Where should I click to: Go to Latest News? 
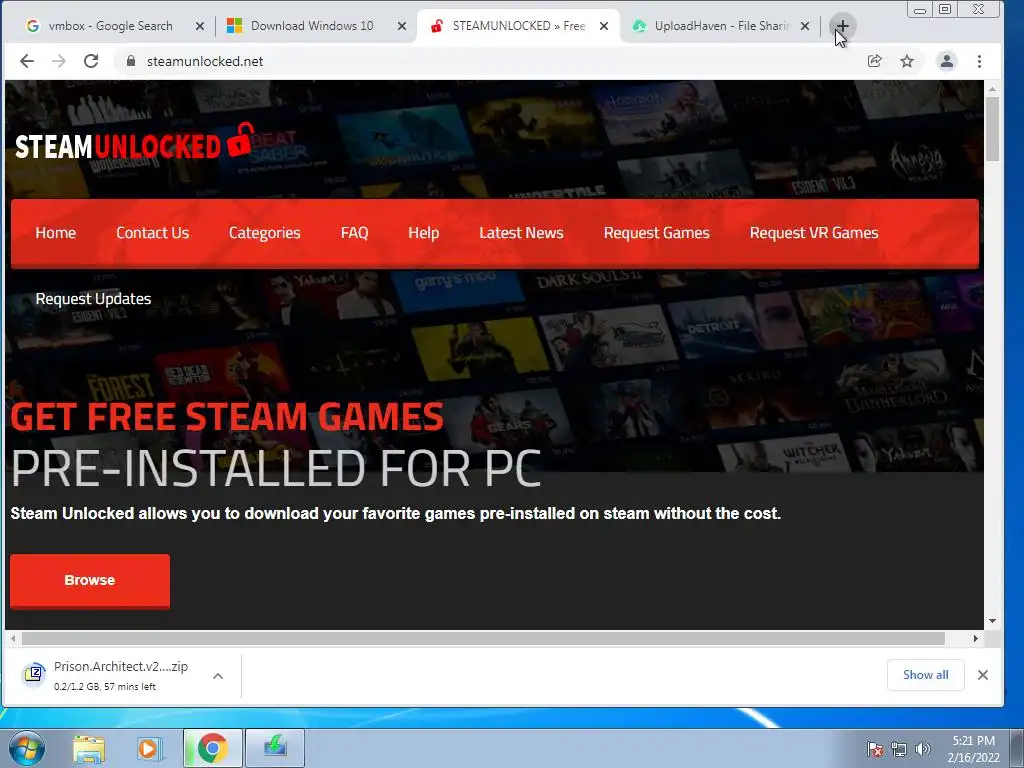pos(521,233)
